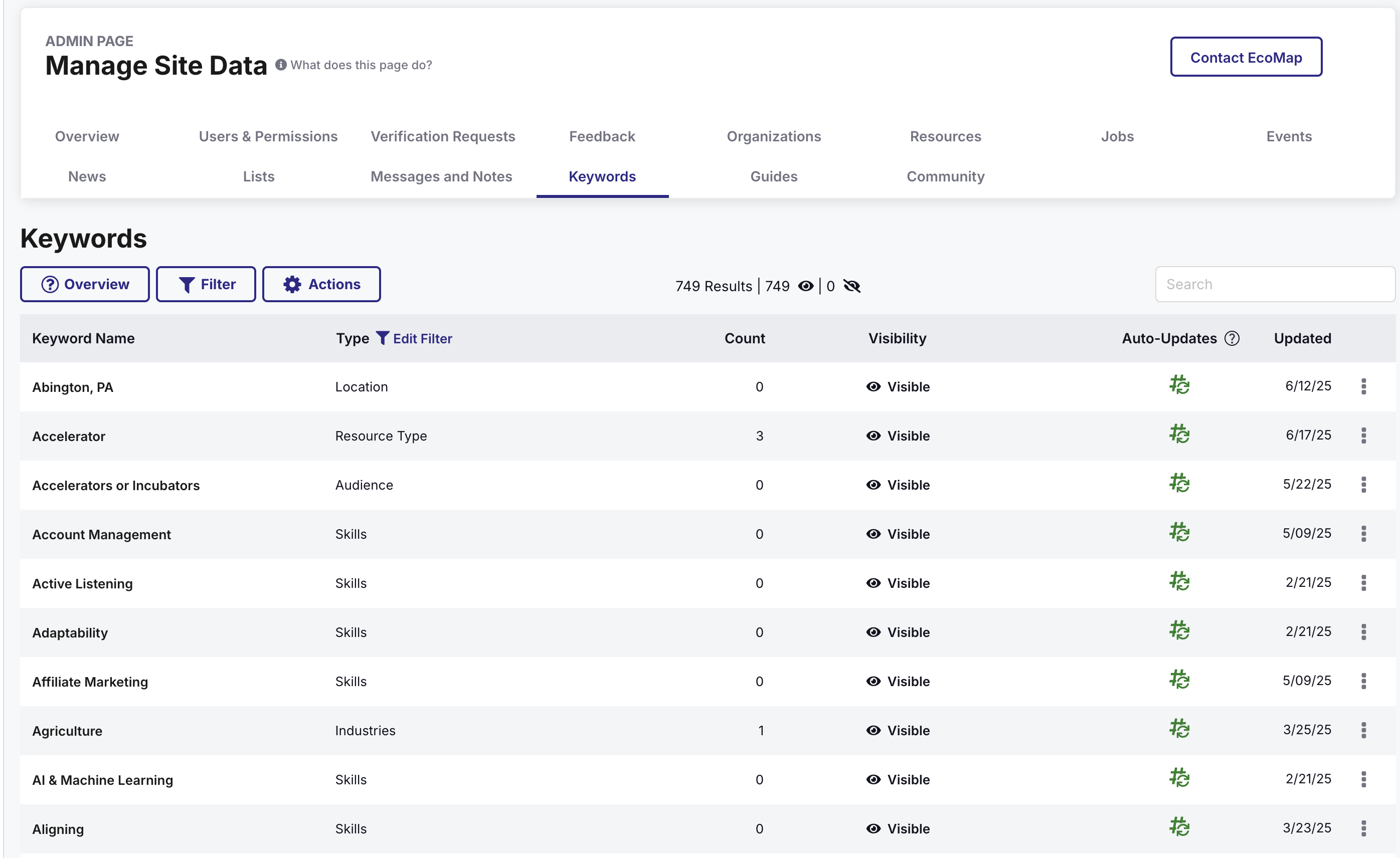Viewport: 1400px width, 858px height.
Task: Click the Contact EcoMap button
Action: [x=1246, y=57]
